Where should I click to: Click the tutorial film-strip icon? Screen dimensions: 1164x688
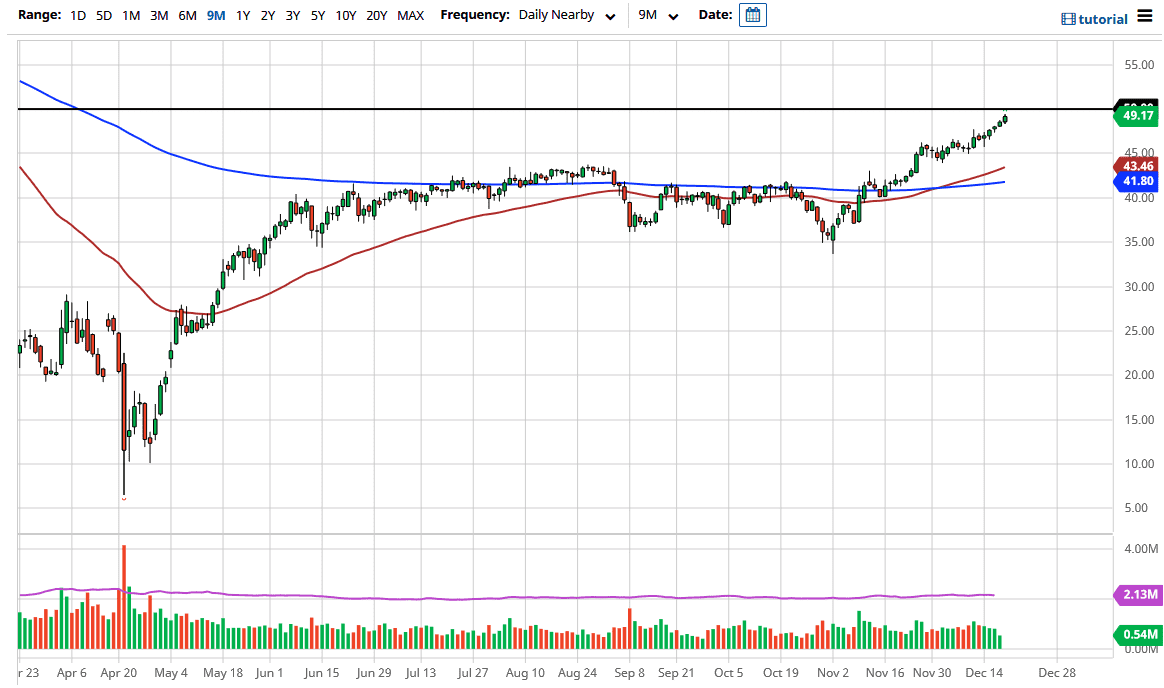pyautogui.click(x=1070, y=17)
